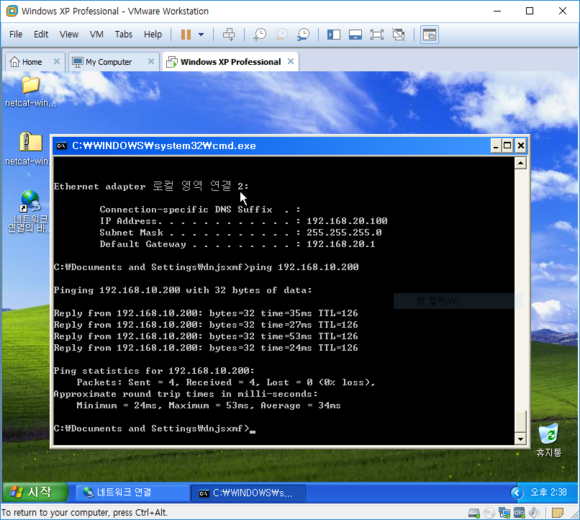
Task: Suspend the virtual machine with the pause icon
Action: (186, 35)
